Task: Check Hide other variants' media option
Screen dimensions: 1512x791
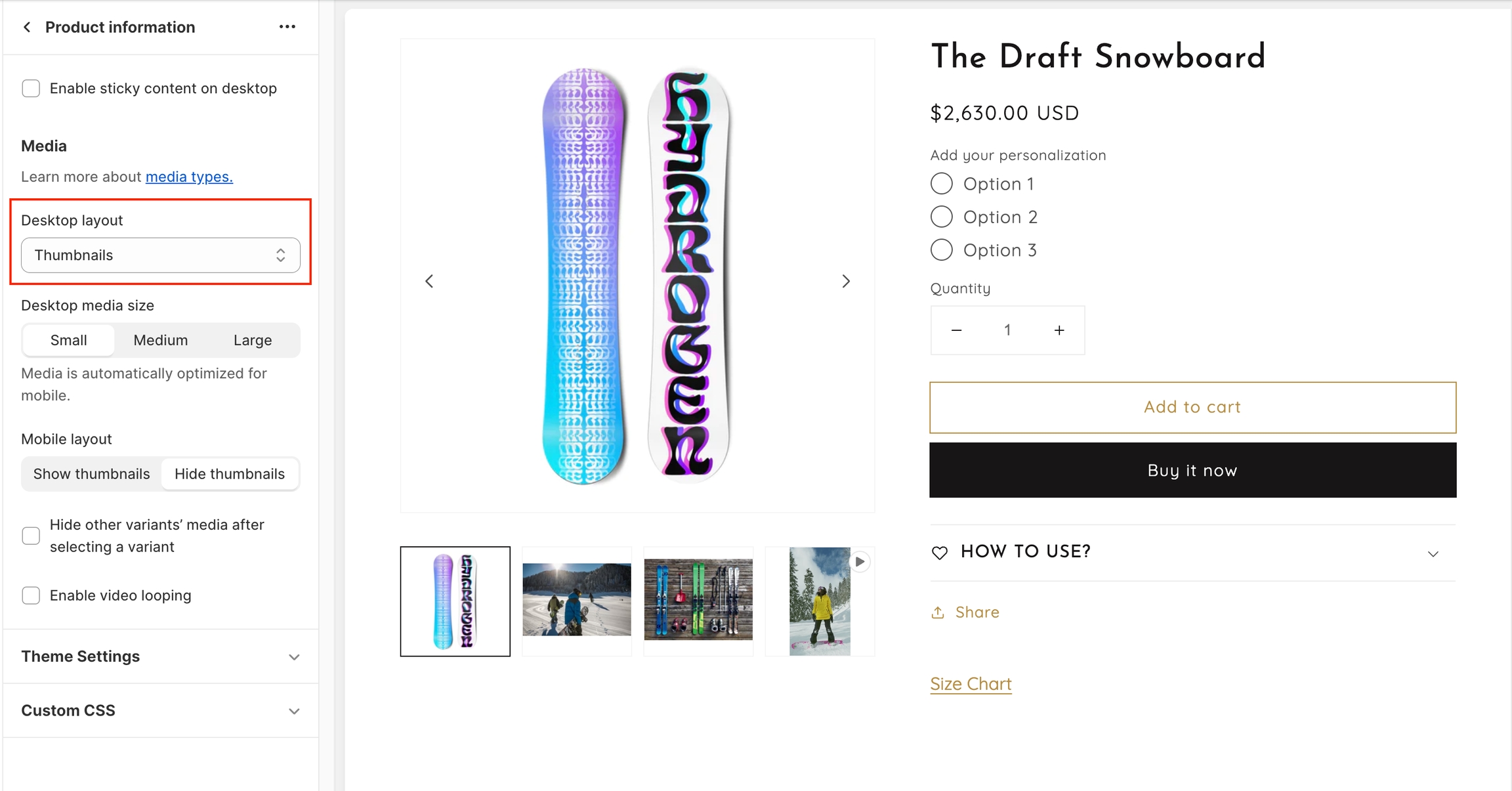Action: pyautogui.click(x=31, y=536)
